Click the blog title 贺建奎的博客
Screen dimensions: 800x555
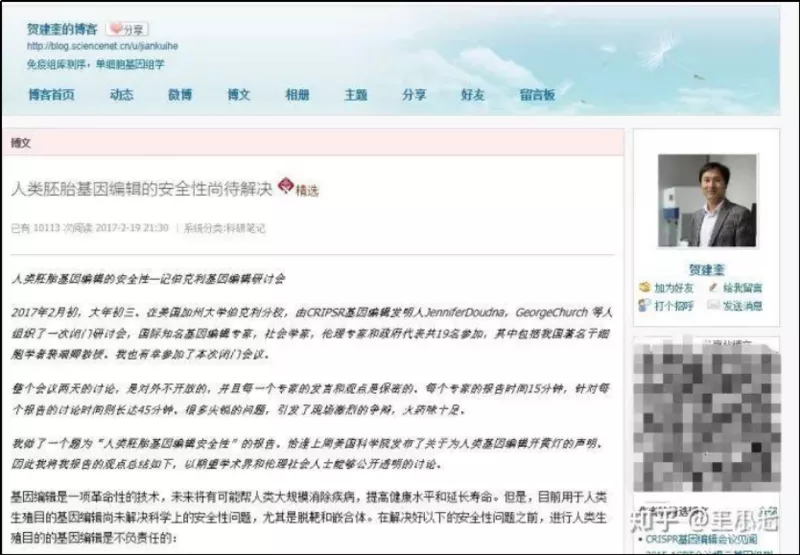[62, 29]
